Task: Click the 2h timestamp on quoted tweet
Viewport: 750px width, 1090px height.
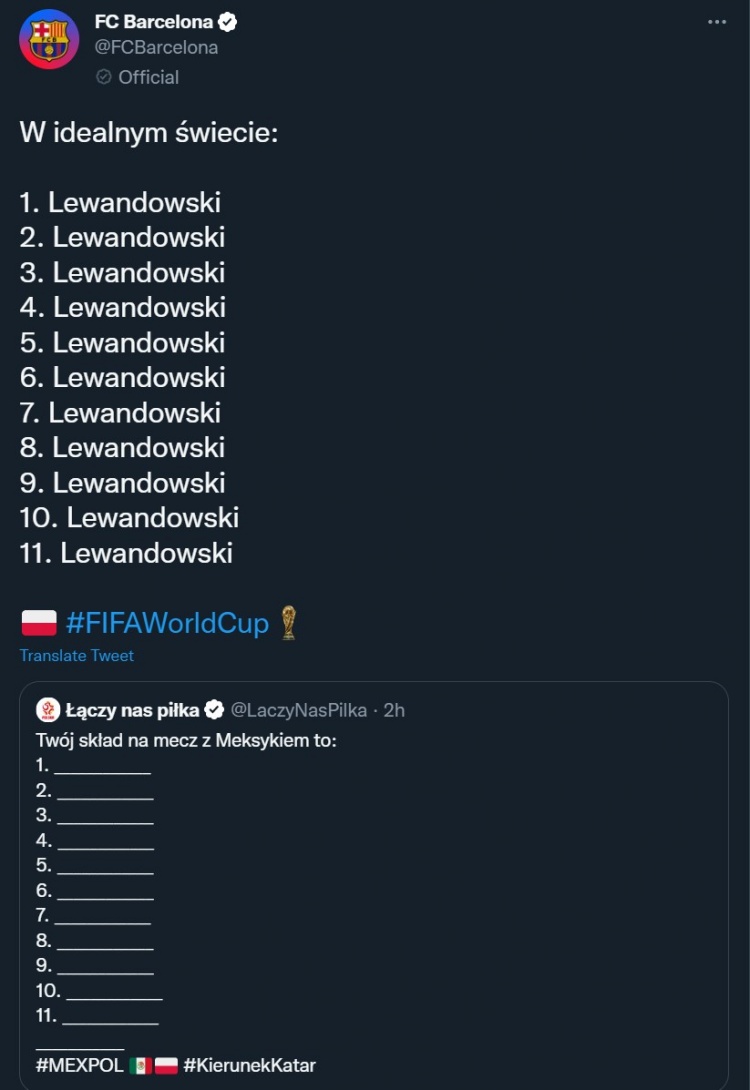Action: (394, 710)
